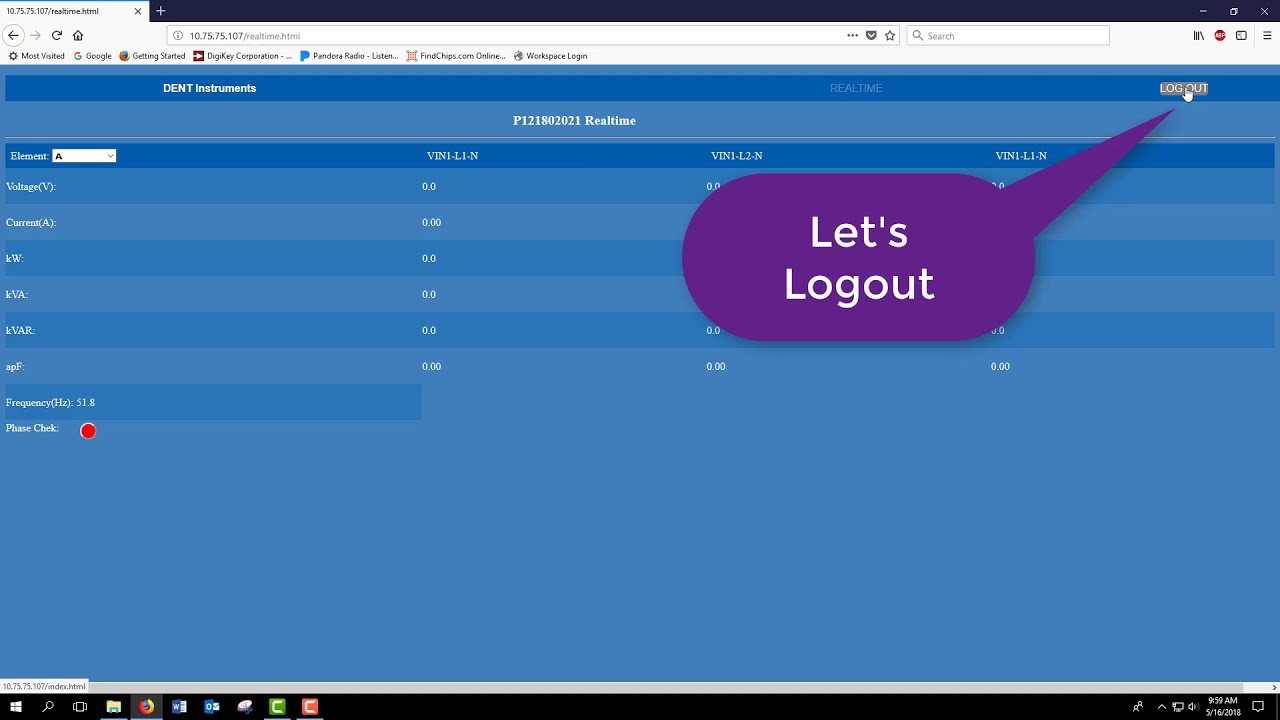Click the Current(A): row label
This screenshot has width=1280, height=720.
[31, 223]
